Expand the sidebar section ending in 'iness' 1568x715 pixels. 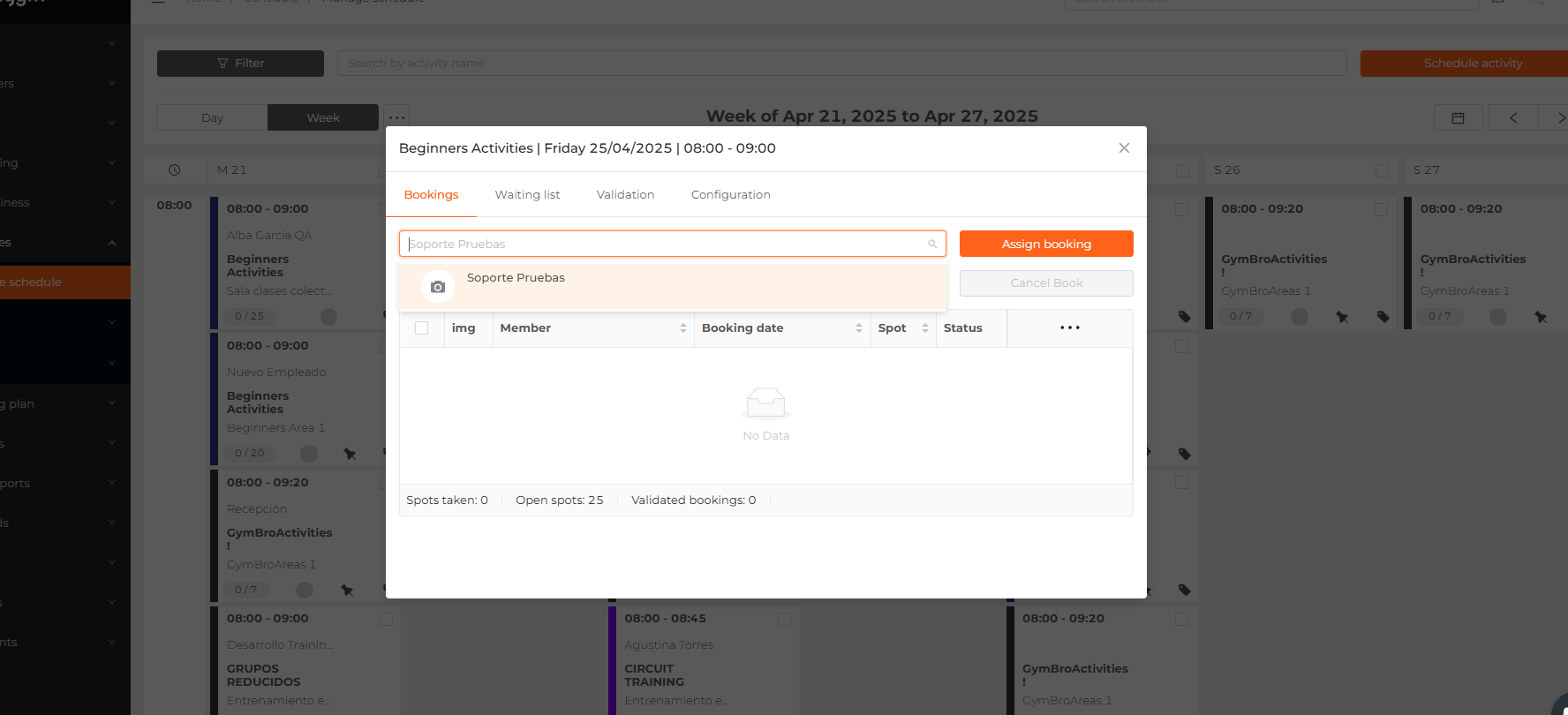point(111,203)
